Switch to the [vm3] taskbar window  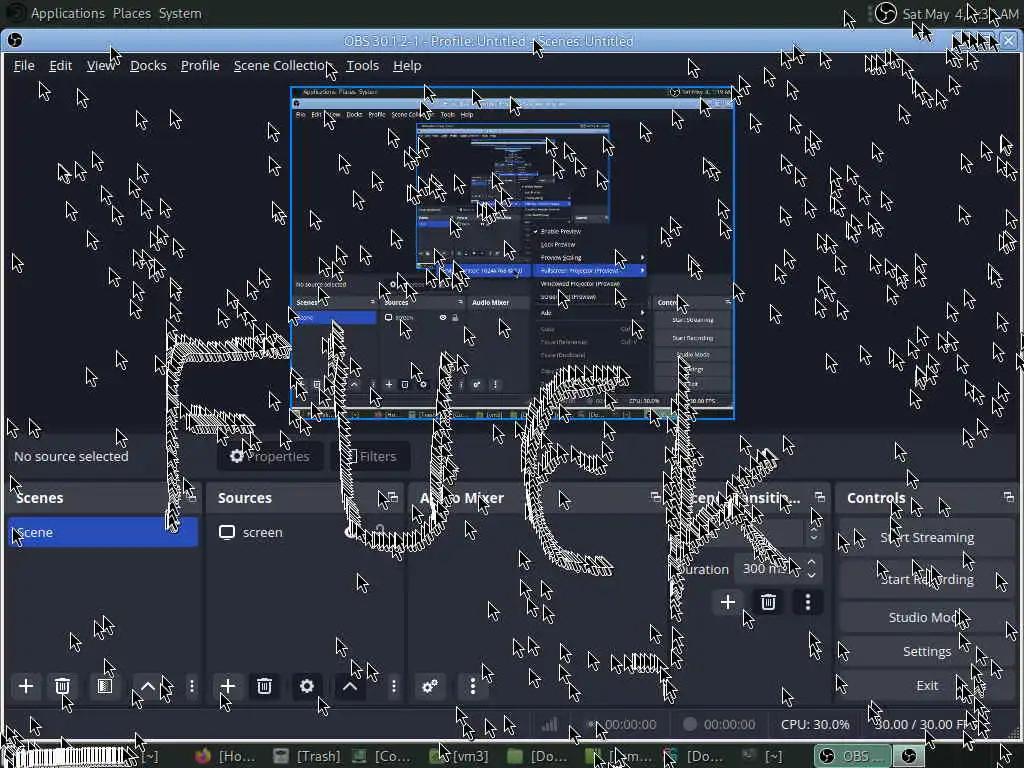458,756
